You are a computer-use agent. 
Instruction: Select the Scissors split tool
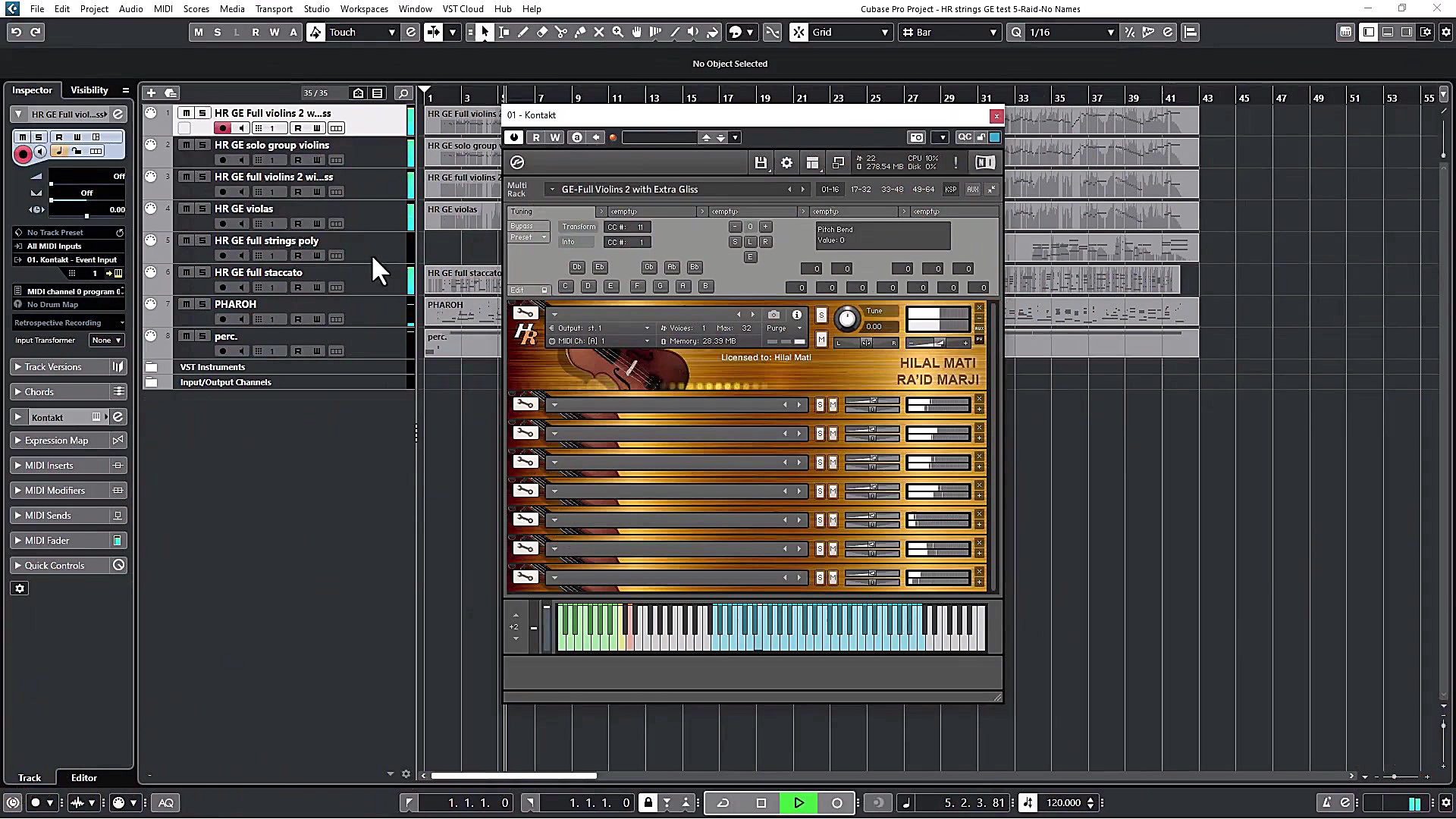tap(562, 32)
